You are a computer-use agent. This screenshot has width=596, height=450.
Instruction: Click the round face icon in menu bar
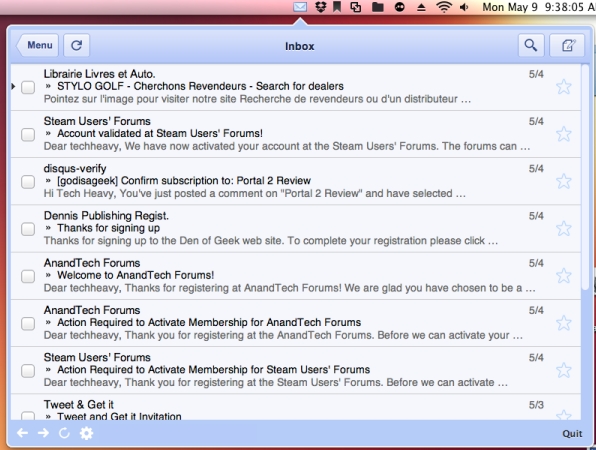point(399,7)
